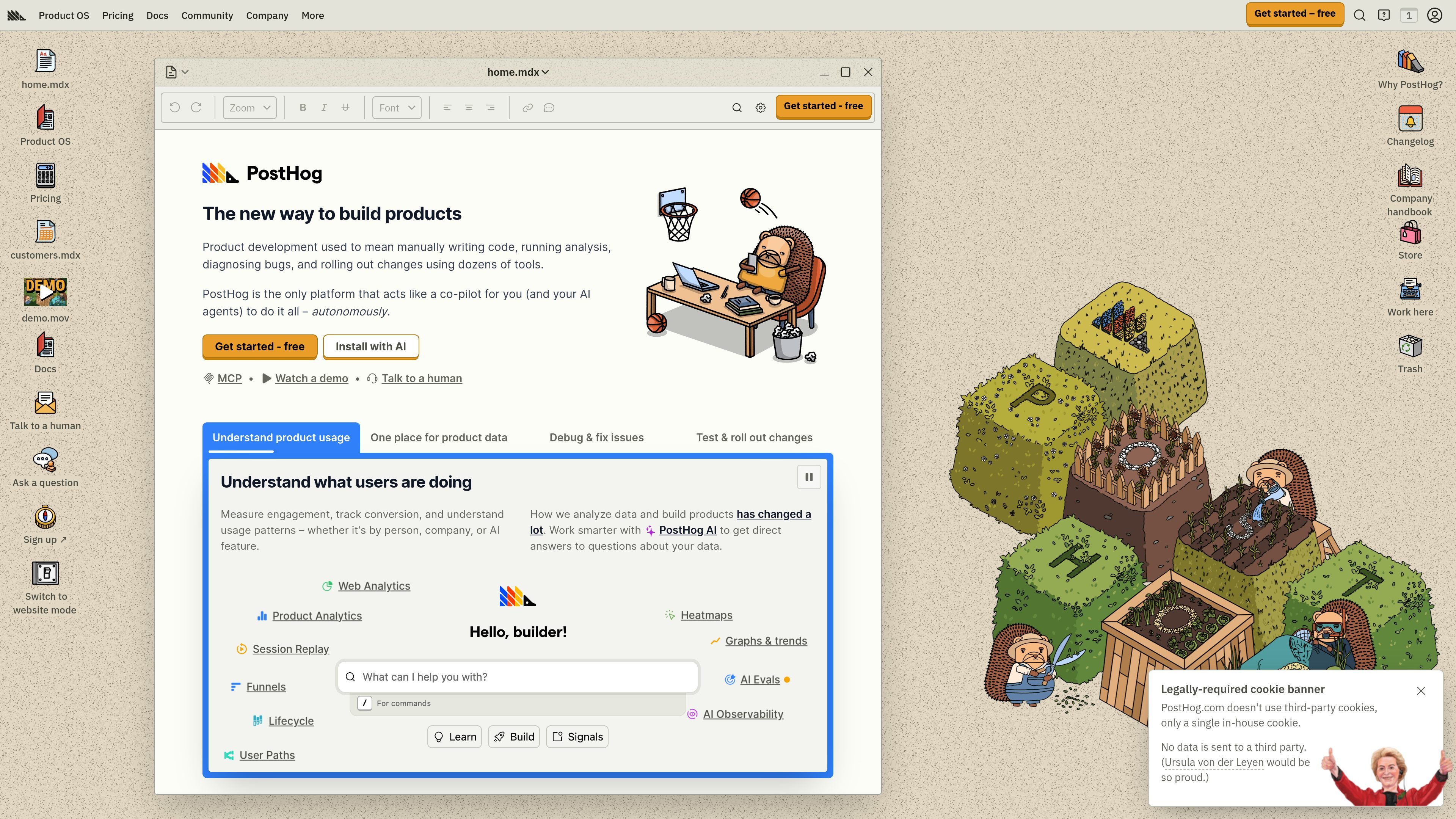Open the Company handbook desktop icon
Screen dimensions: 1456x819
click(1410, 176)
